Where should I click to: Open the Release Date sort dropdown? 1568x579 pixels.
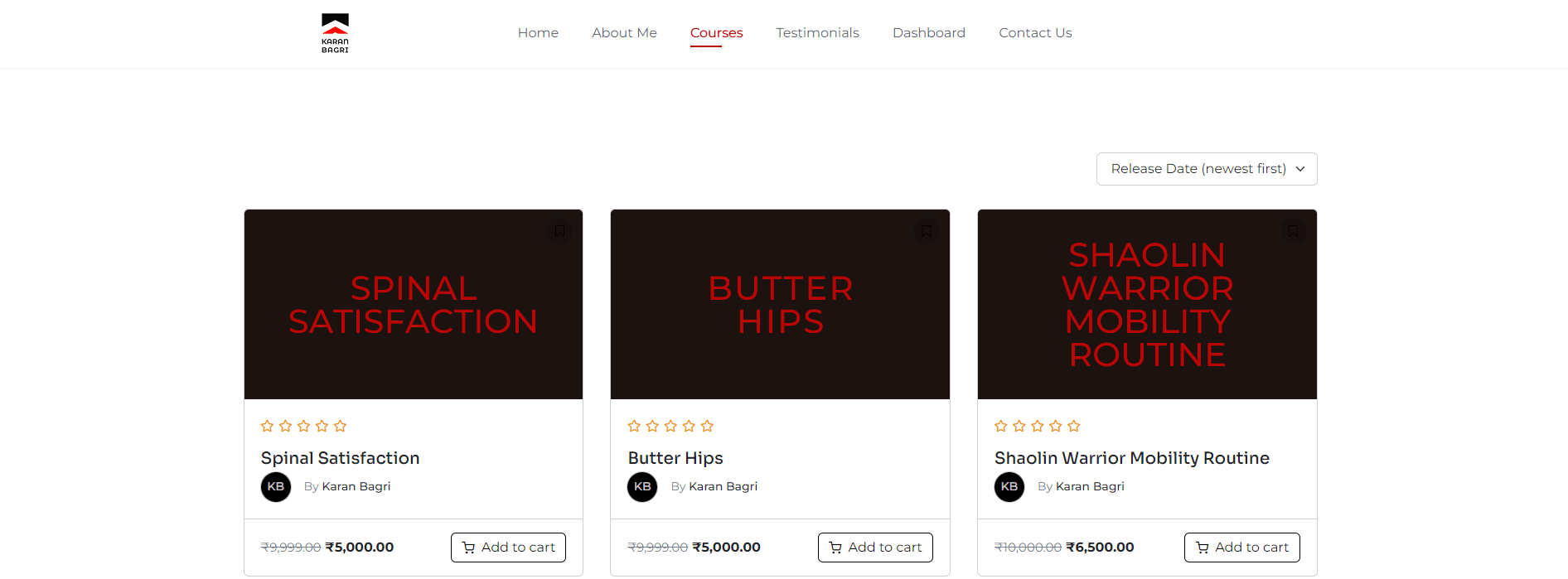point(1207,169)
